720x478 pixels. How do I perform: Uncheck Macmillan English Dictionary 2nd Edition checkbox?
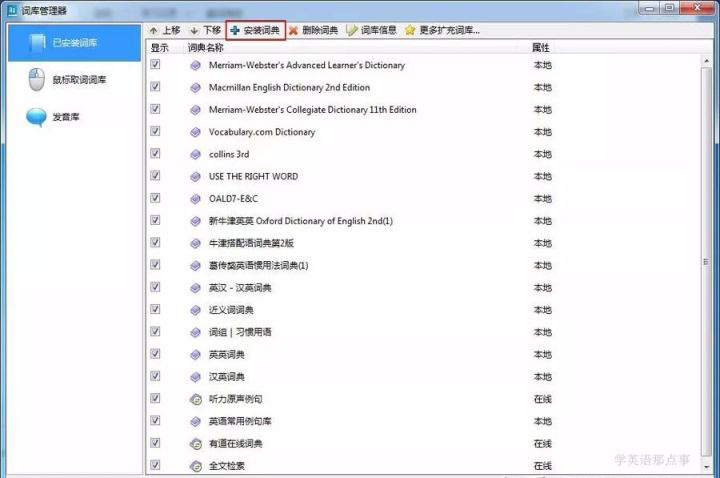tap(155, 86)
